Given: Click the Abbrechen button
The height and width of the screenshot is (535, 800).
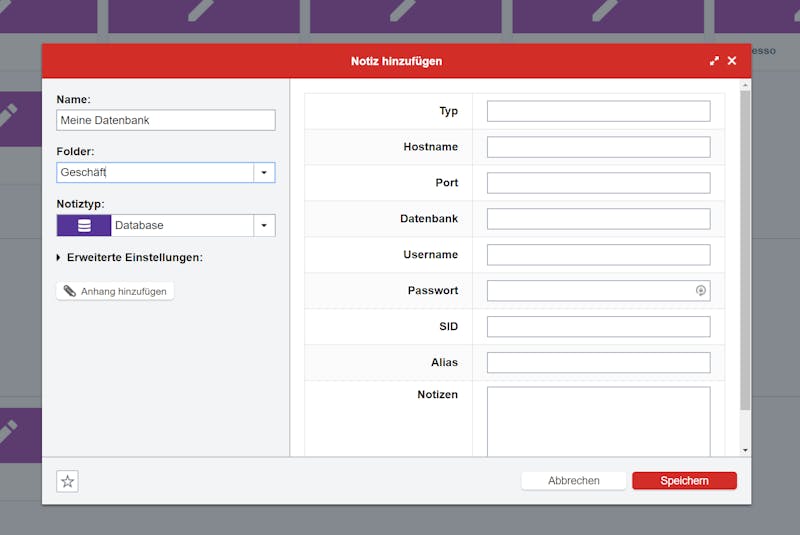Looking at the screenshot, I should pos(573,480).
